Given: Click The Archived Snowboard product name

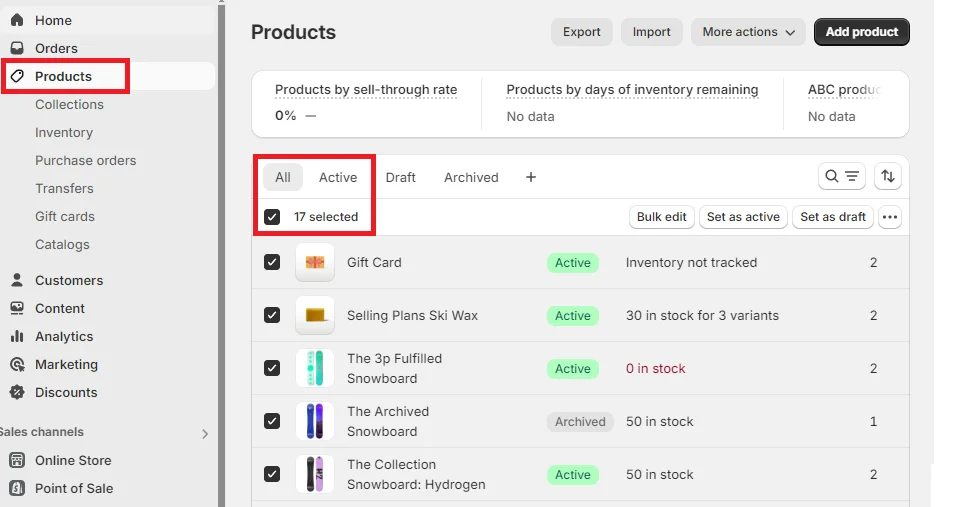Looking at the screenshot, I should [388, 421].
